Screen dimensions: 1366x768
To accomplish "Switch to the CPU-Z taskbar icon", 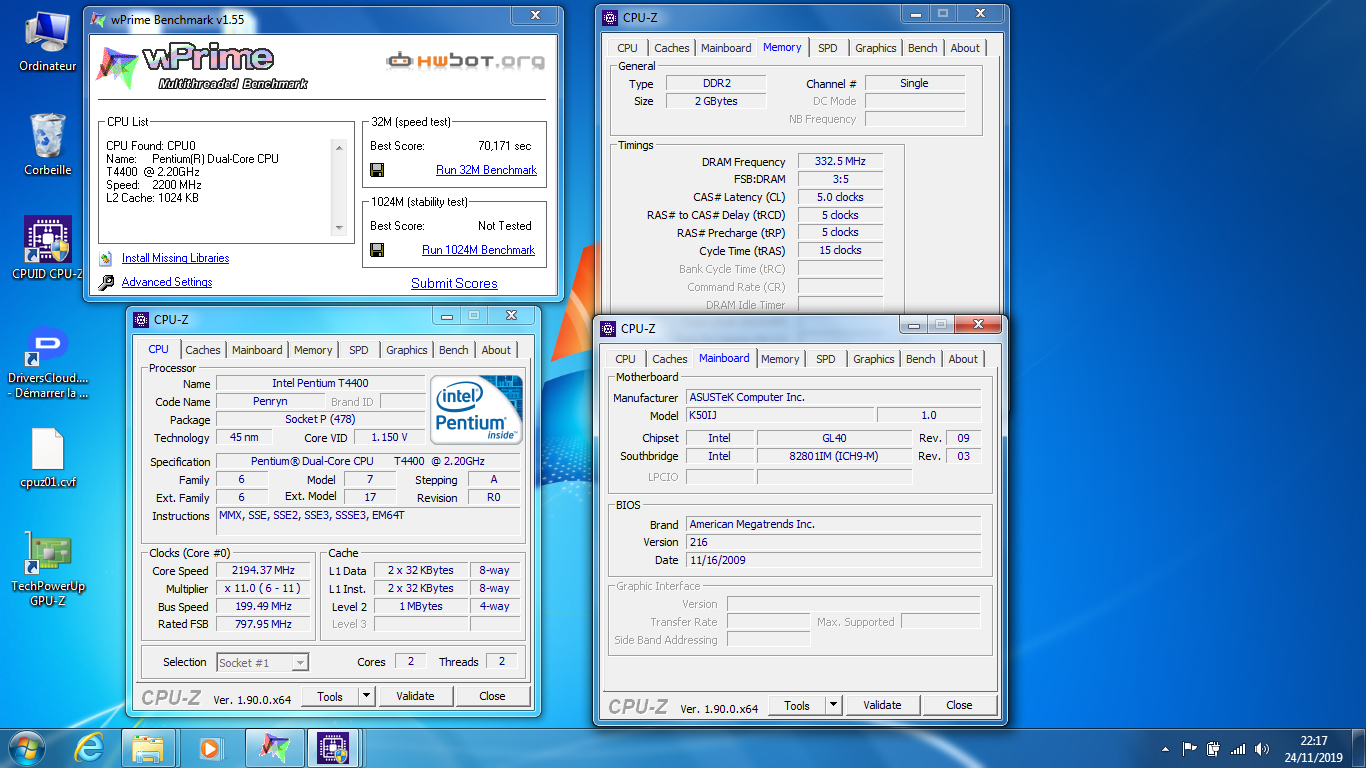I will click(x=333, y=747).
